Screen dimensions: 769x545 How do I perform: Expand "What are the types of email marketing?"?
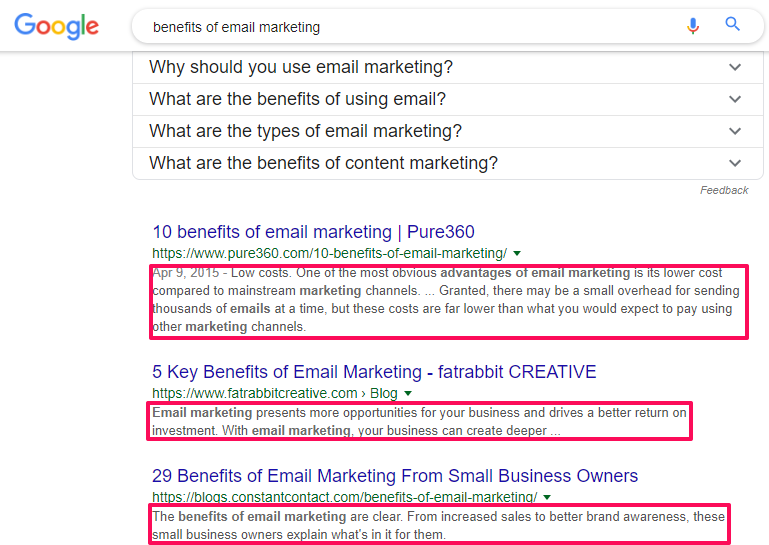(305, 131)
